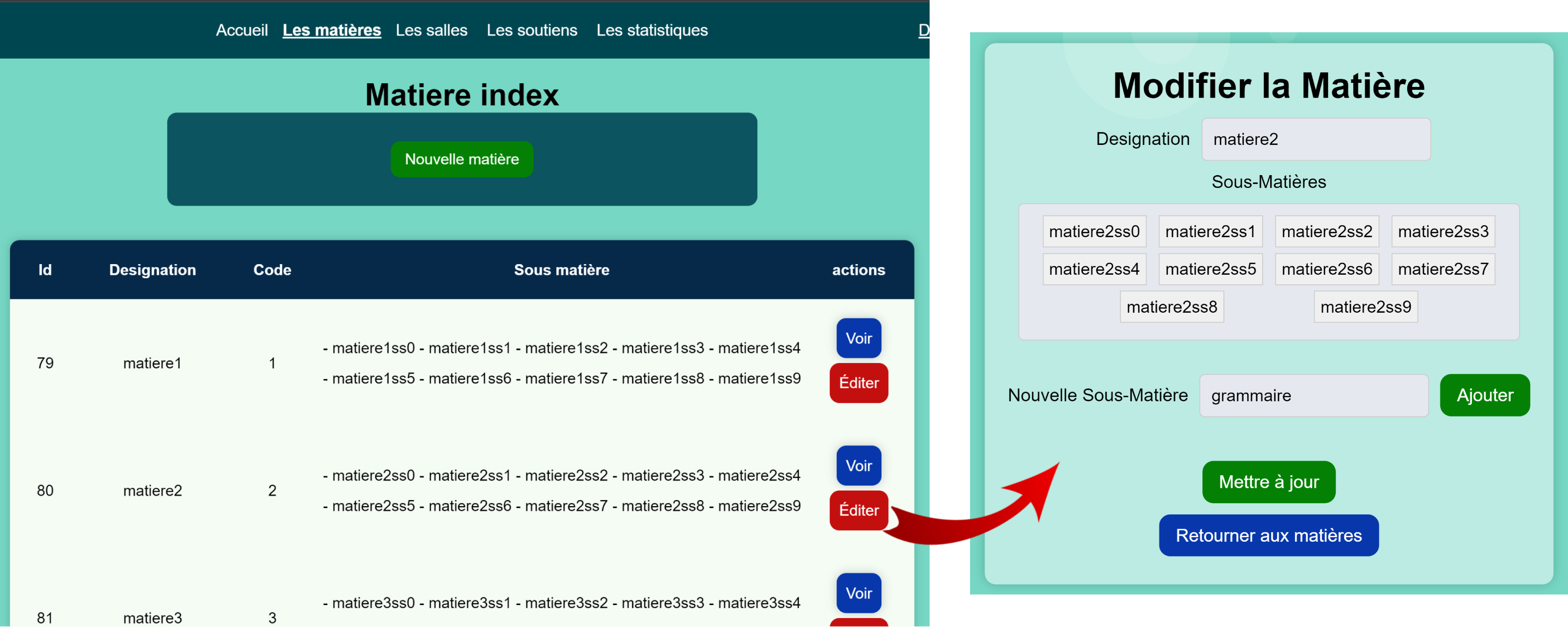Click the Nouvelle Sous-Matière label
This screenshot has width=1568, height=627.
point(1097,395)
